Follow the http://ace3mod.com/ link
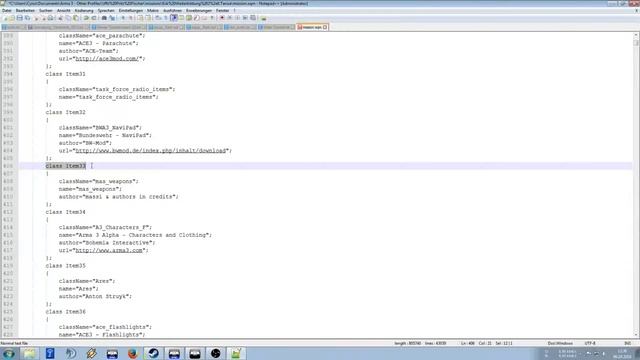Viewport: 640px width, 360px height. [108, 58]
